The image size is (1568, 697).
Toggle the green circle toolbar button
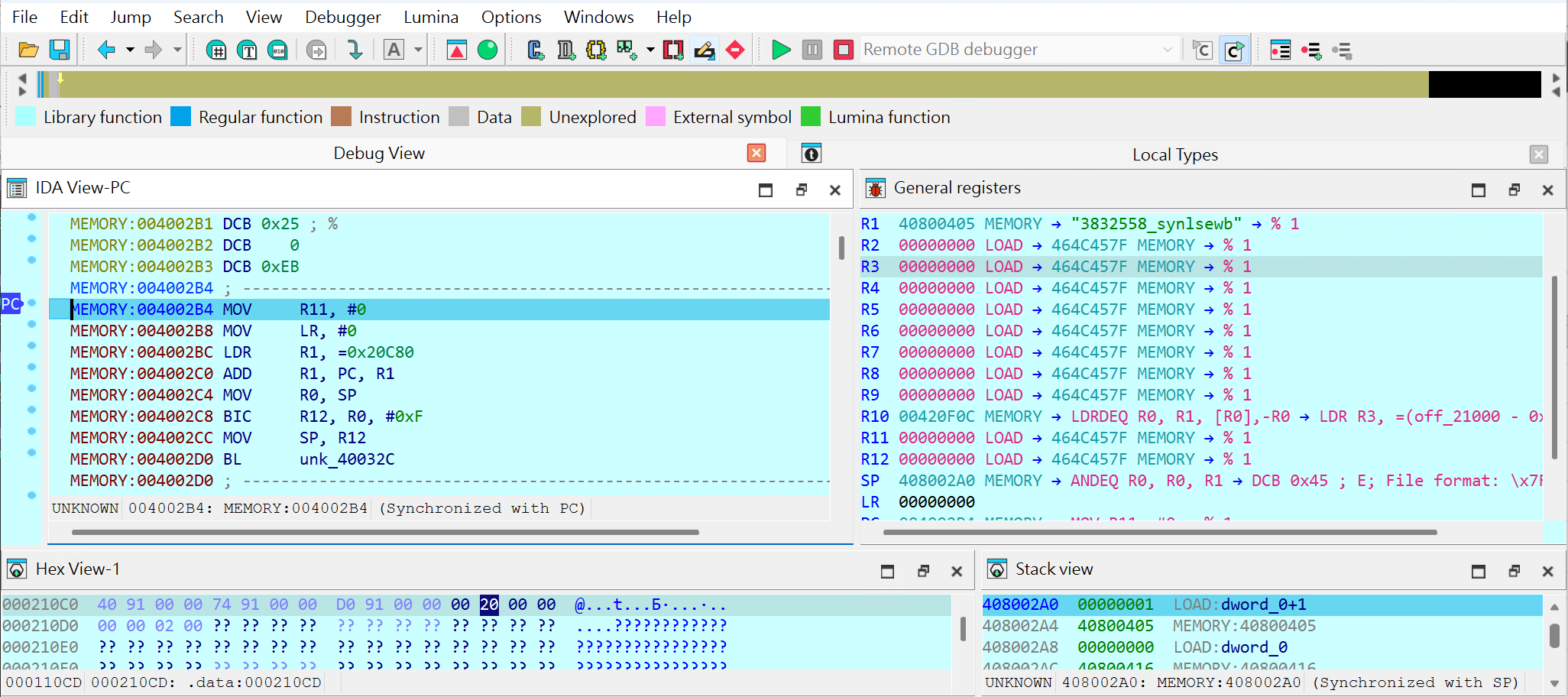pos(488,50)
